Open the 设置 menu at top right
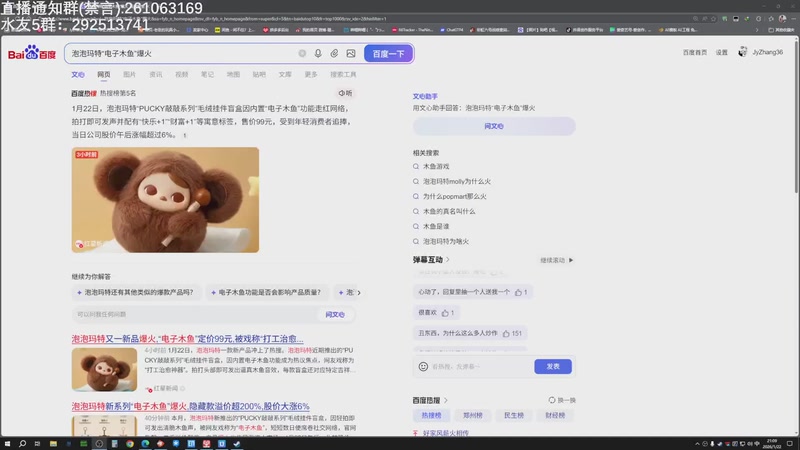This screenshot has width=800, height=450. click(x=721, y=53)
